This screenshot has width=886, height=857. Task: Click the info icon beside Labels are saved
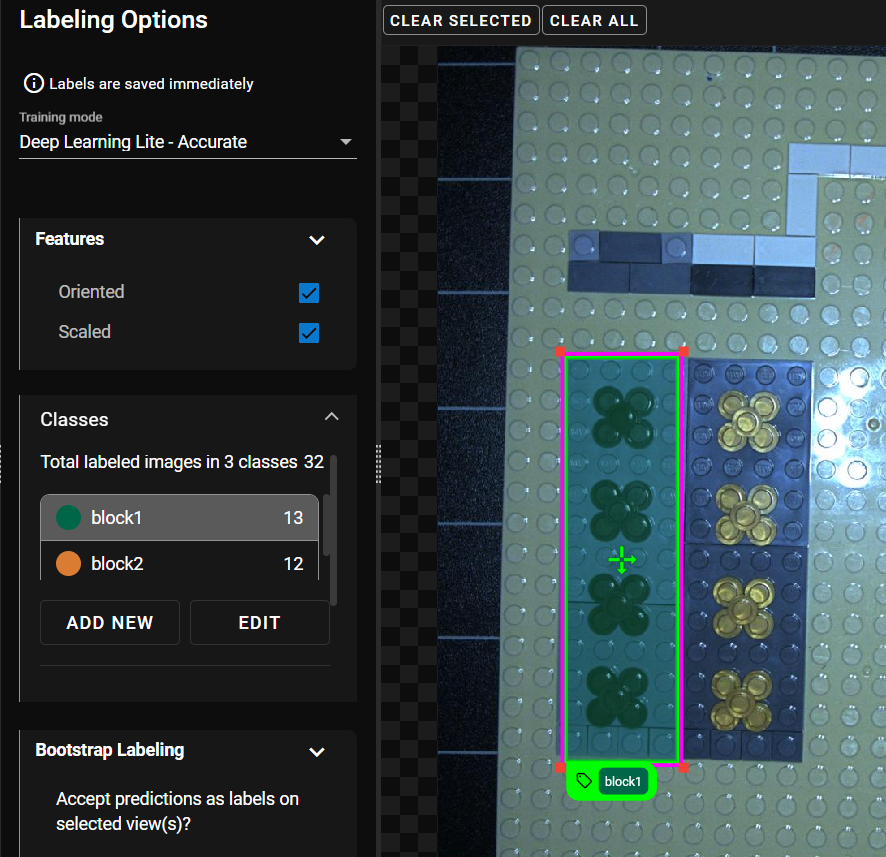tap(34, 84)
